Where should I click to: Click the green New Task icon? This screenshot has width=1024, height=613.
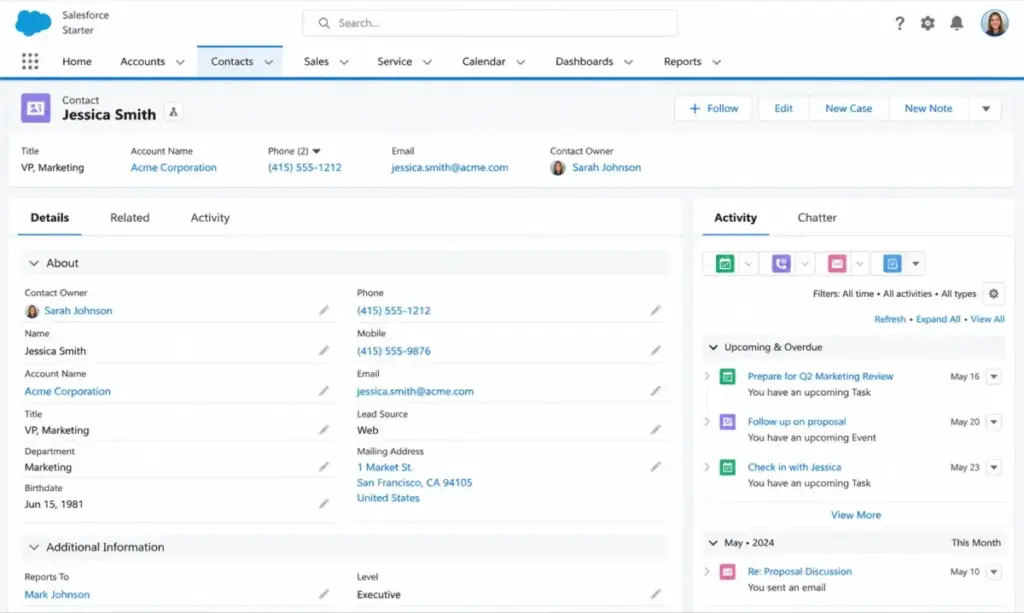tap(725, 264)
